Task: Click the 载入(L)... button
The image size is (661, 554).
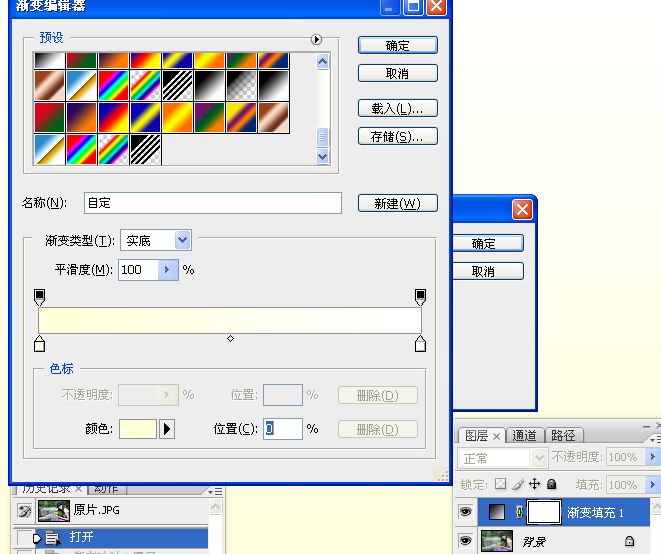Action: coord(398,109)
